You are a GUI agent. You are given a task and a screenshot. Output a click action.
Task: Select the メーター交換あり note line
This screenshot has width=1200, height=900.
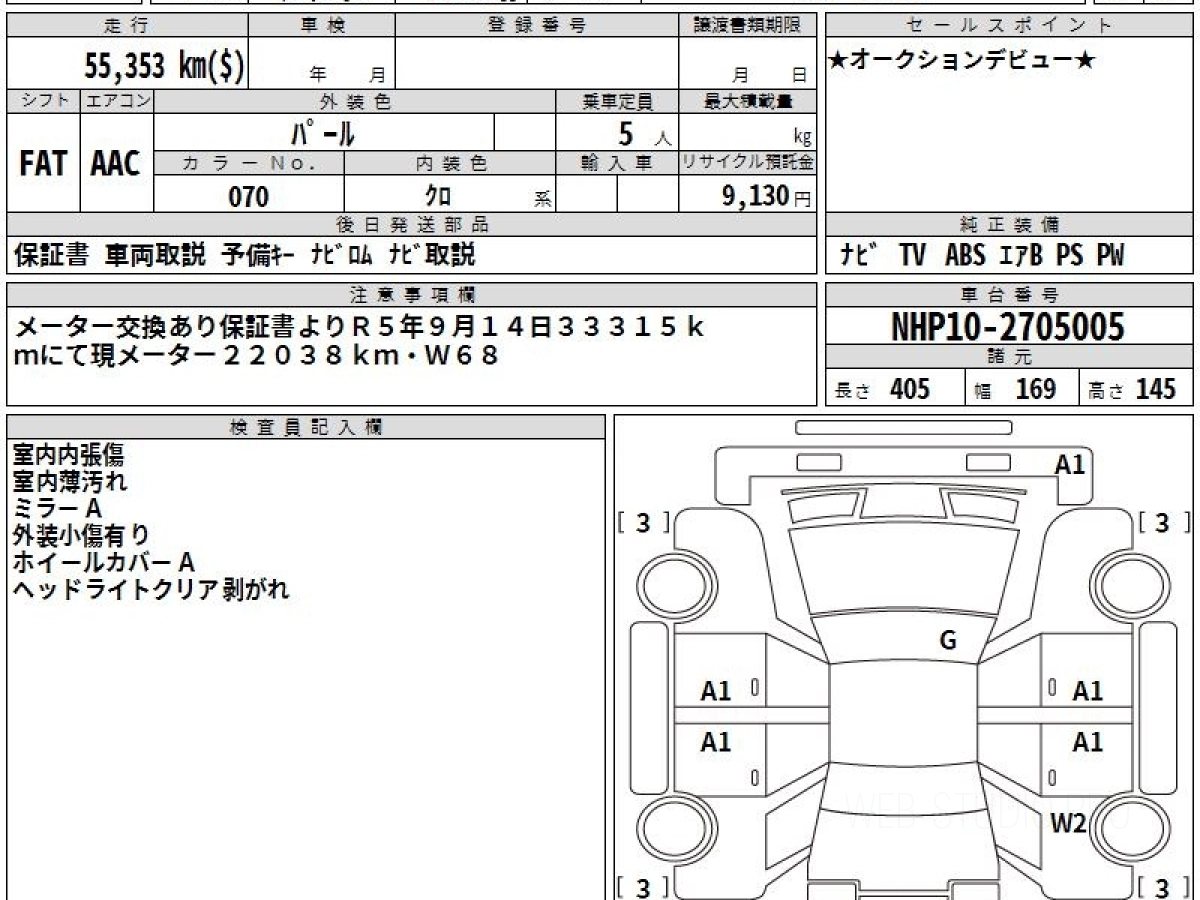(361, 327)
